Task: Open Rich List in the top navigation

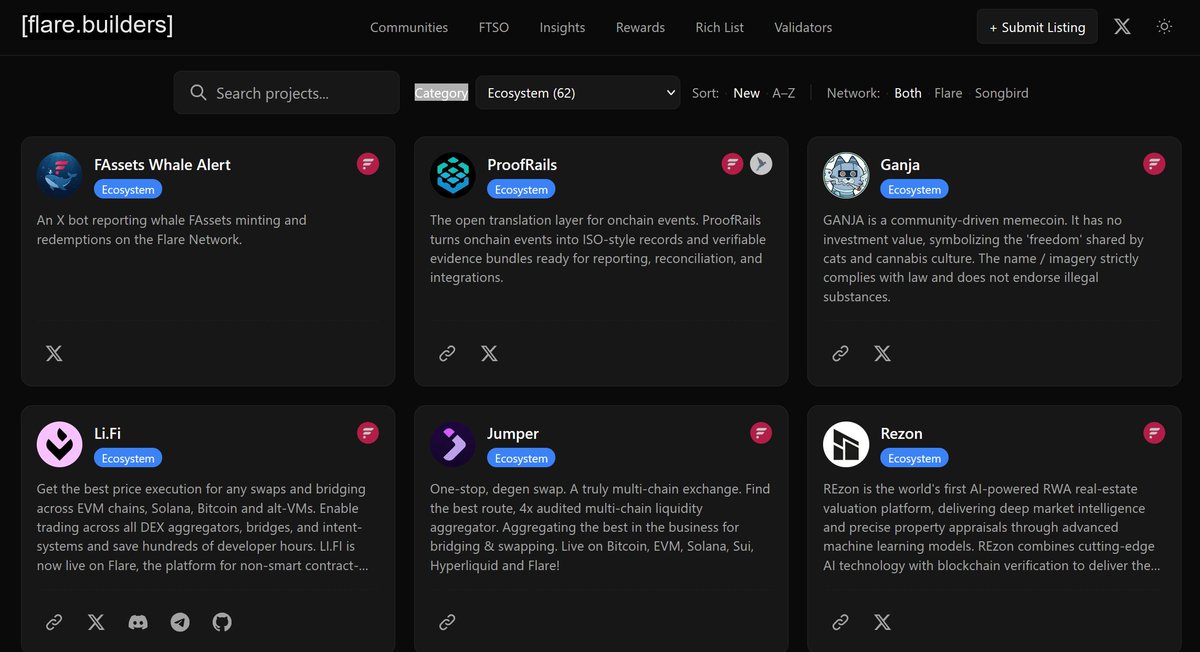Action: [x=720, y=27]
